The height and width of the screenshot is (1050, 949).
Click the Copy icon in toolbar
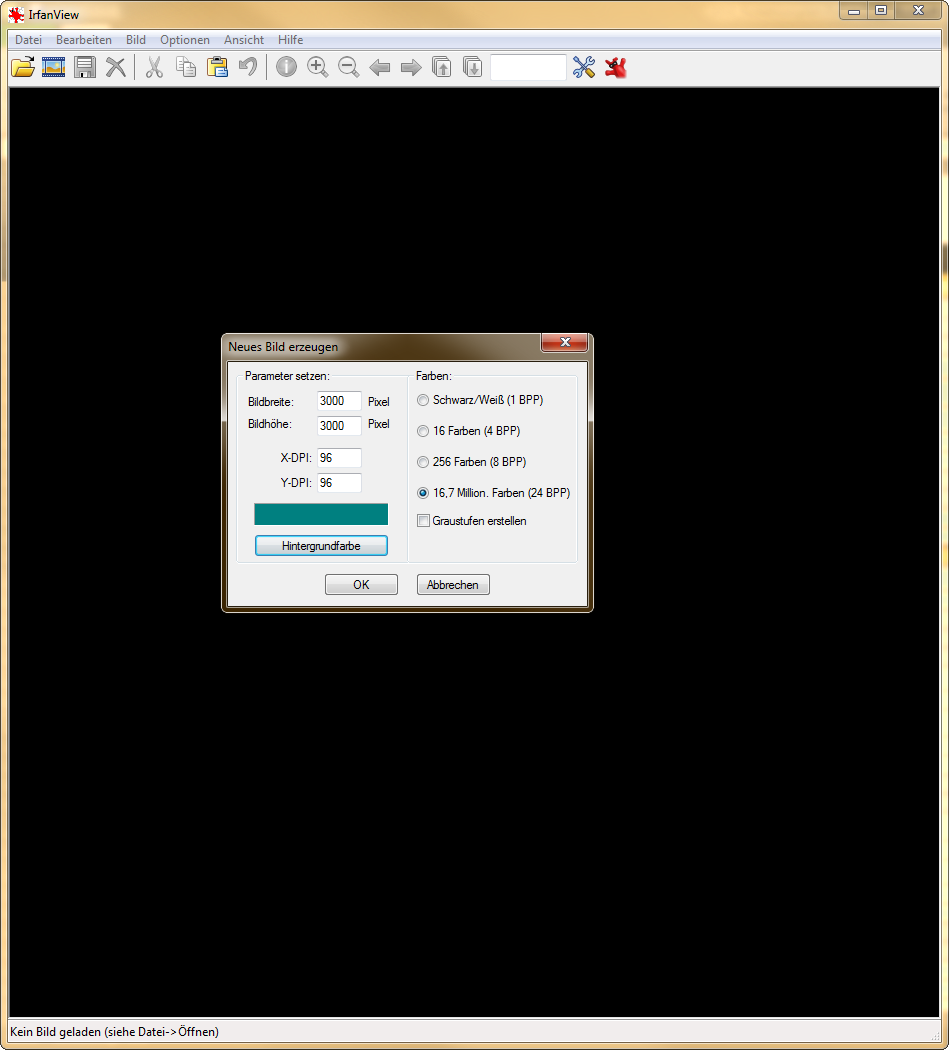point(186,67)
